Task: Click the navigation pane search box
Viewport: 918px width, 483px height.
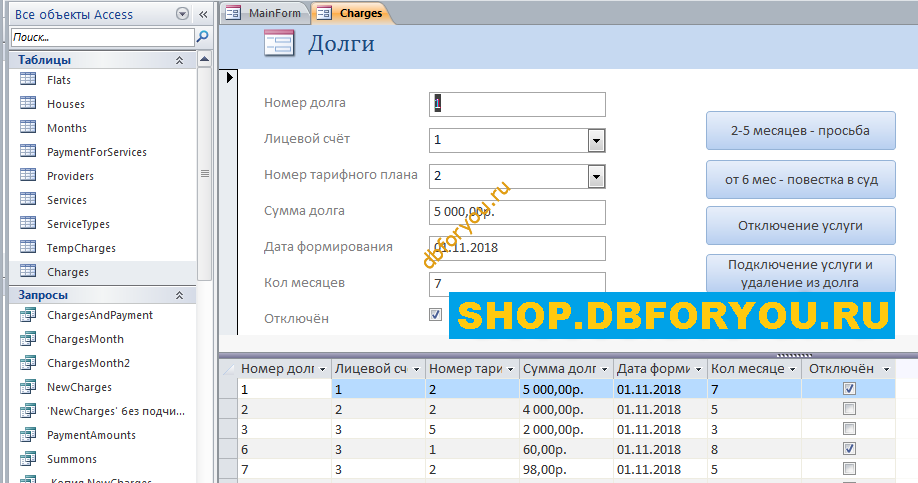Action: click(102, 37)
